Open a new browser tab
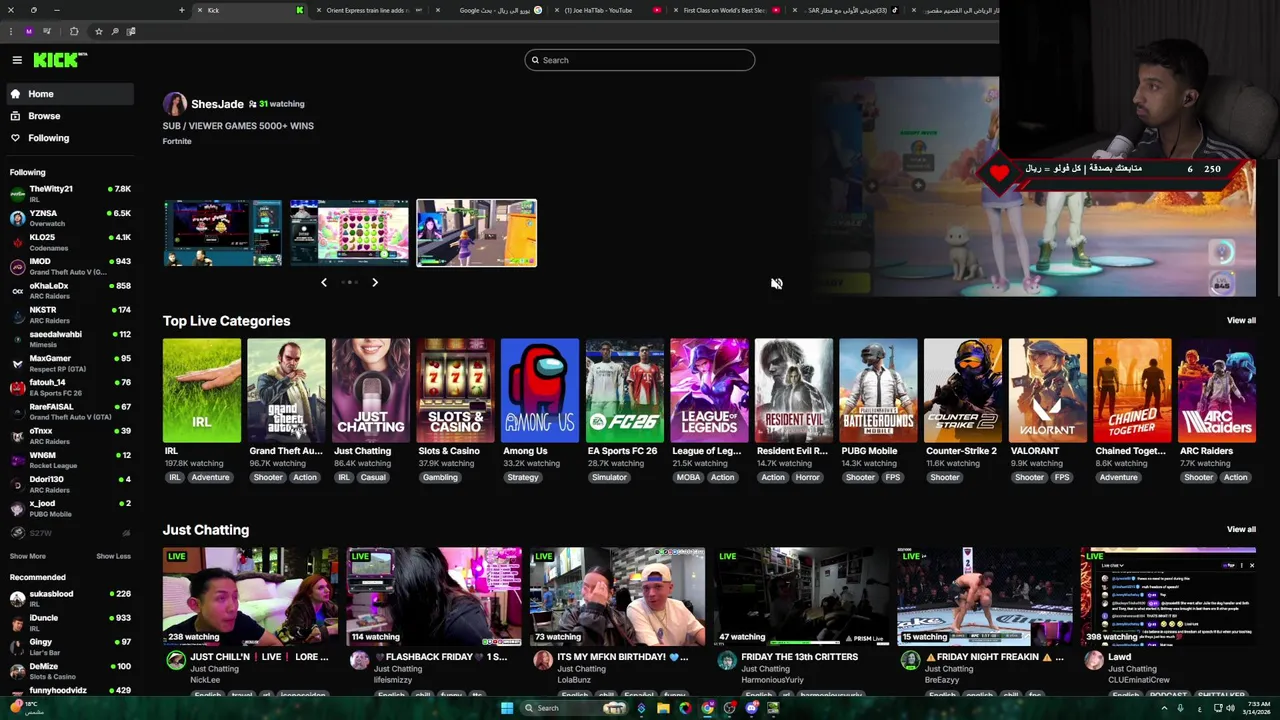The image size is (1280, 720). pos(181,10)
